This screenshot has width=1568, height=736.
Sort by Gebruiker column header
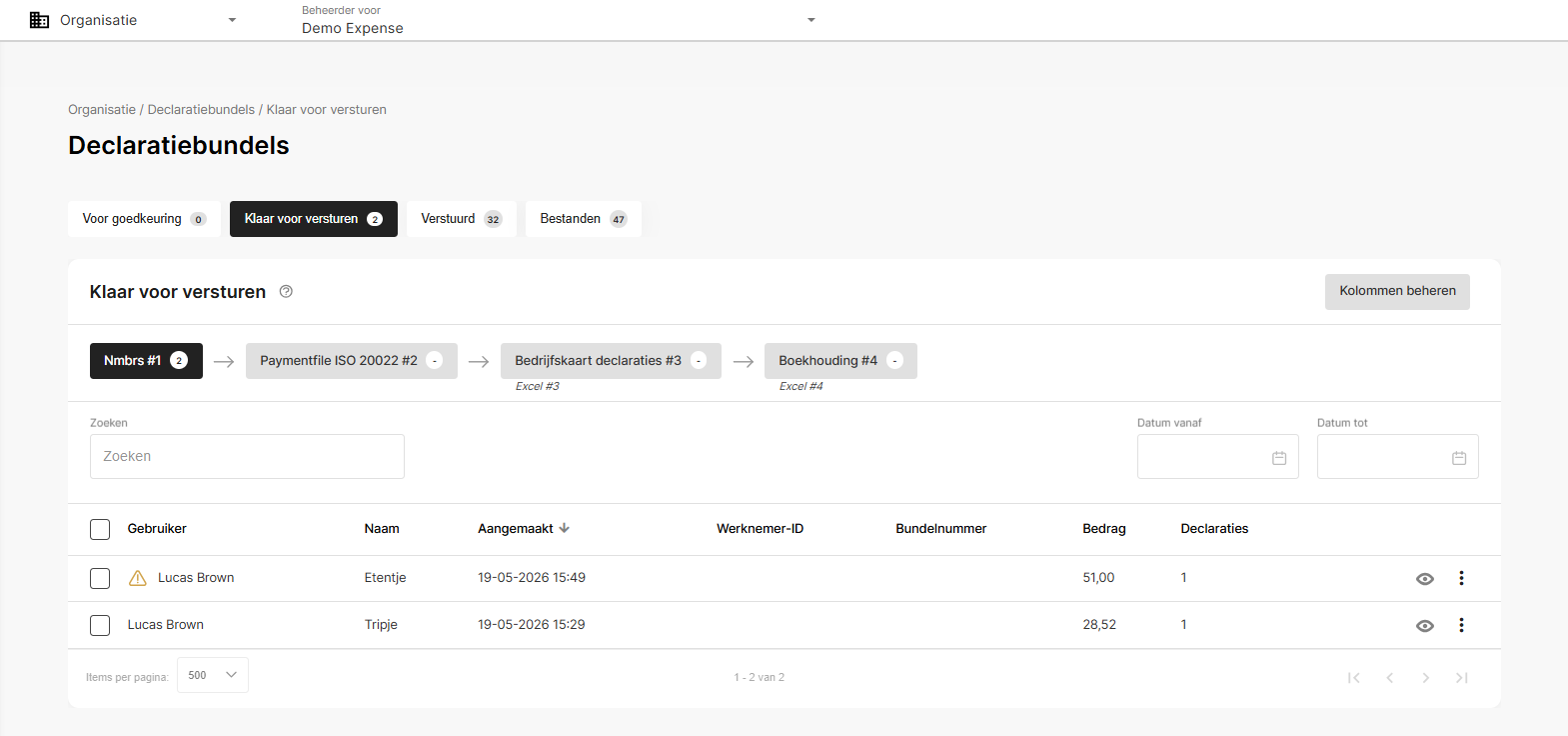pyautogui.click(x=157, y=529)
